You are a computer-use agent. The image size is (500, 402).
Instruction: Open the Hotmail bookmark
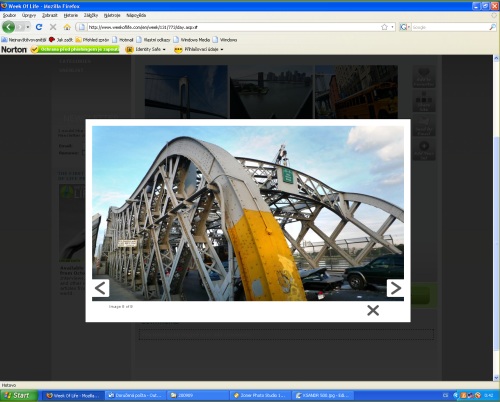(123, 40)
